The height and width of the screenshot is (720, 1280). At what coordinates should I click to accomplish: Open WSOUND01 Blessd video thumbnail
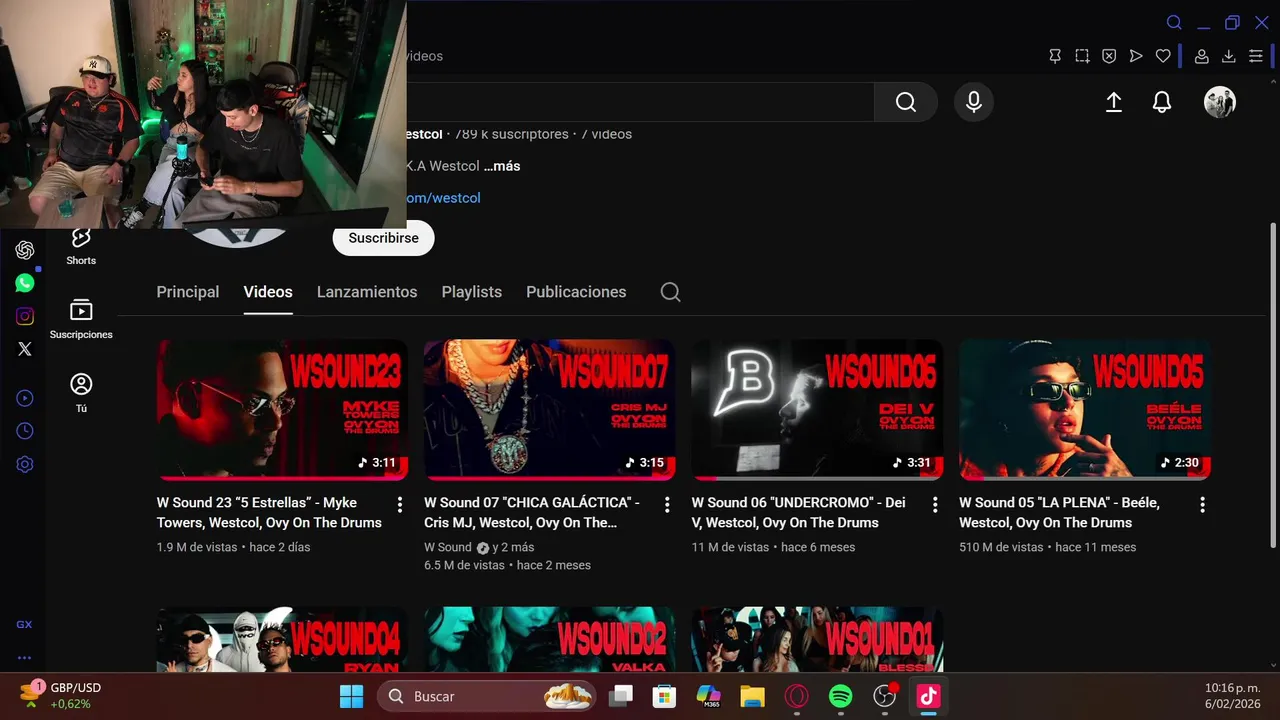[x=817, y=640]
